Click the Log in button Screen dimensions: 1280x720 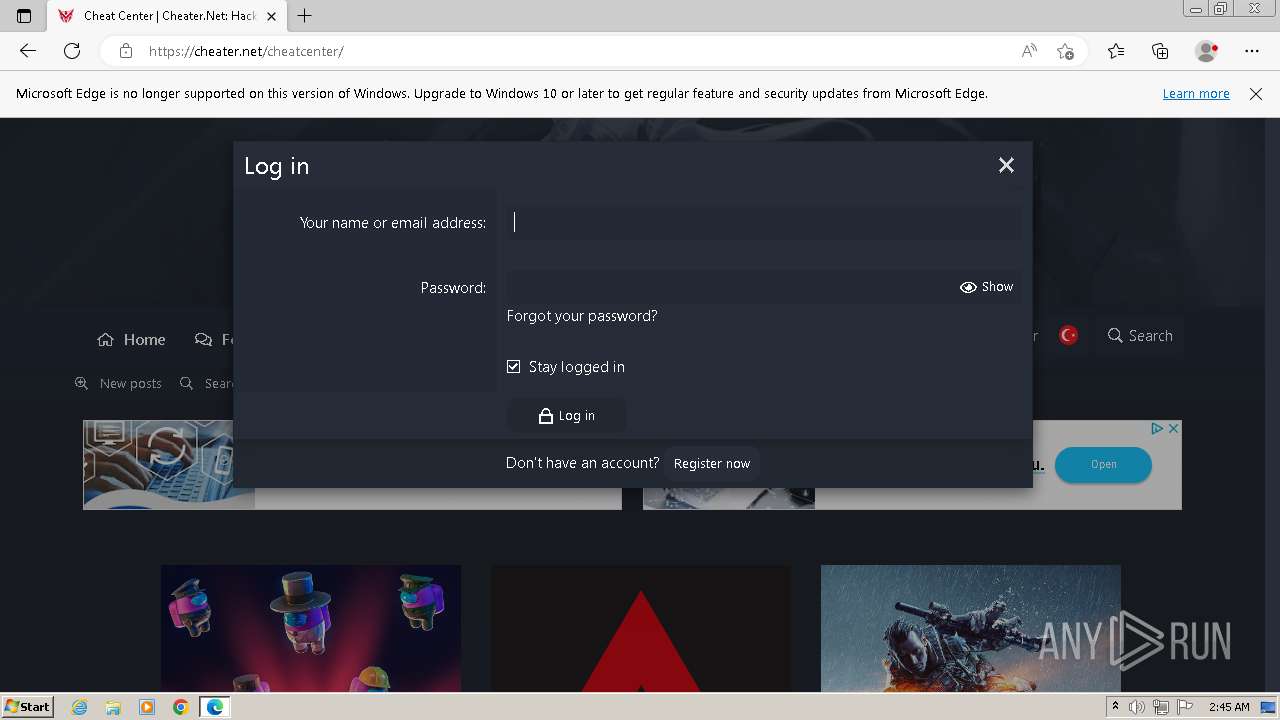click(x=567, y=416)
